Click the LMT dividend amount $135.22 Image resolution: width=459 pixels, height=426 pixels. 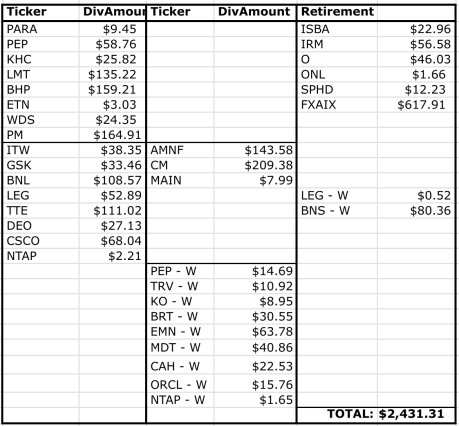pyautogui.click(x=112, y=74)
